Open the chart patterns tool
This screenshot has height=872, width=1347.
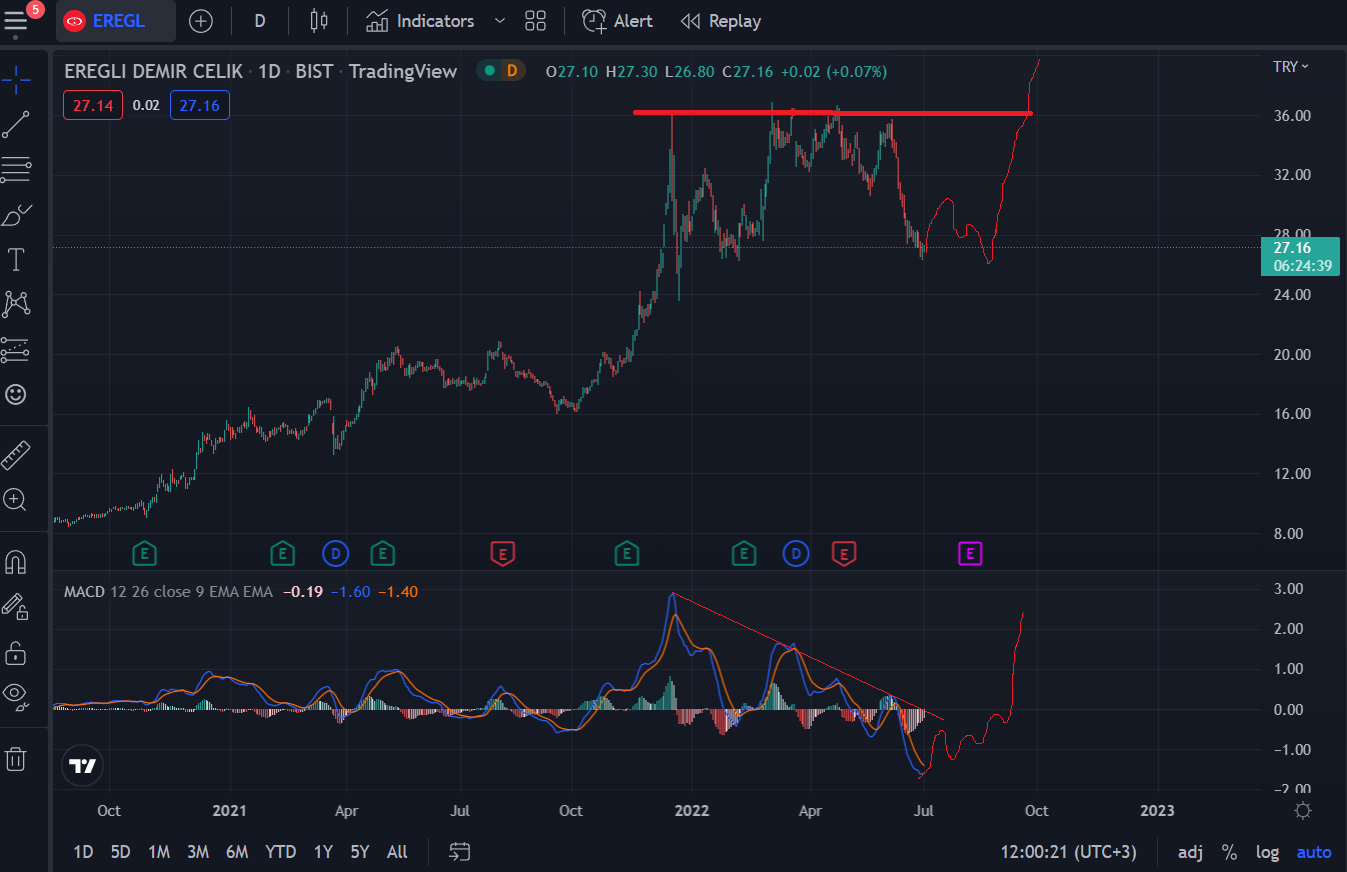pyautogui.click(x=16, y=304)
